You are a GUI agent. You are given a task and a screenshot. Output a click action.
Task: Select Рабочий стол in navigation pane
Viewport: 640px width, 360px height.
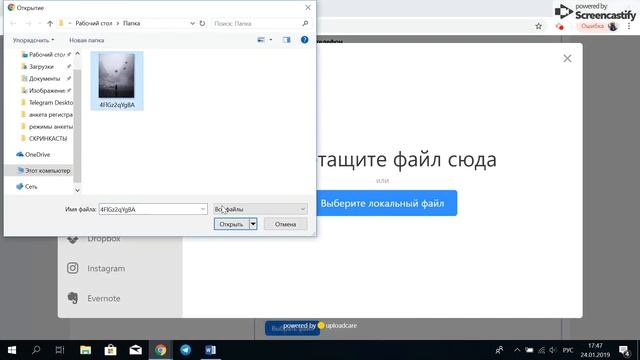click(46, 54)
